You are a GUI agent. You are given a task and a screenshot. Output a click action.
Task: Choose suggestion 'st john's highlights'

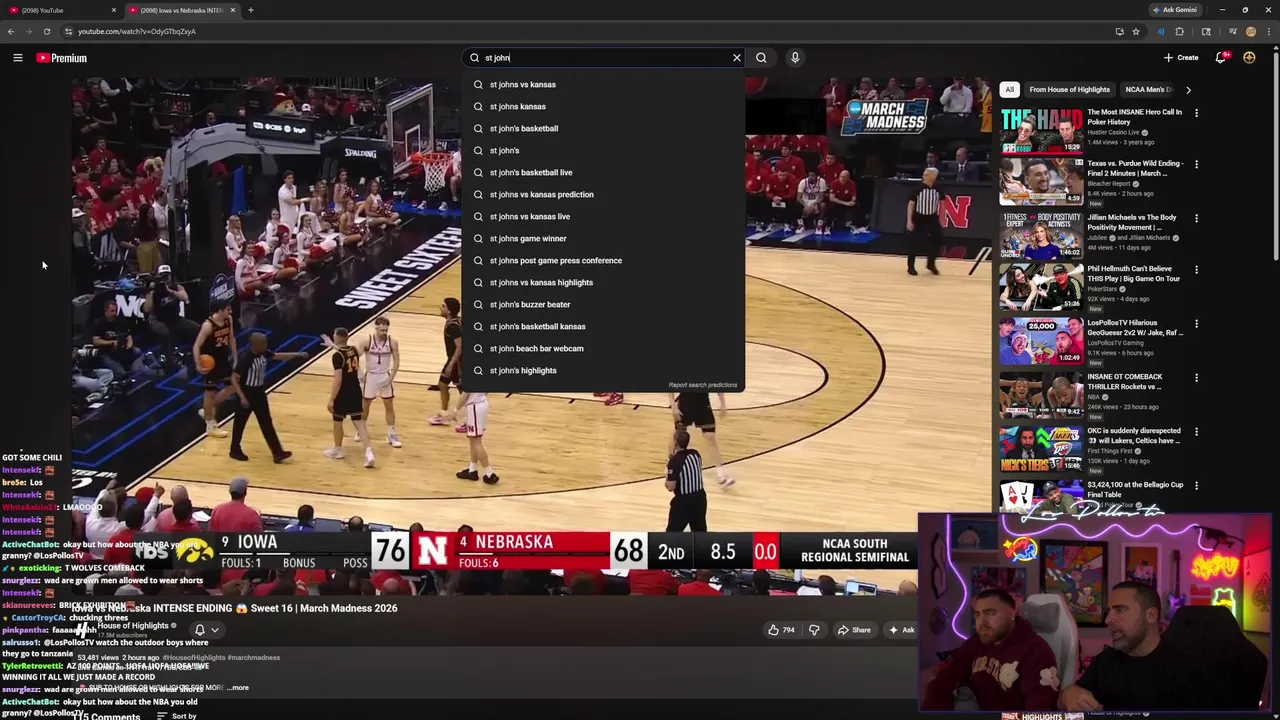pyautogui.click(x=604, y=370)
